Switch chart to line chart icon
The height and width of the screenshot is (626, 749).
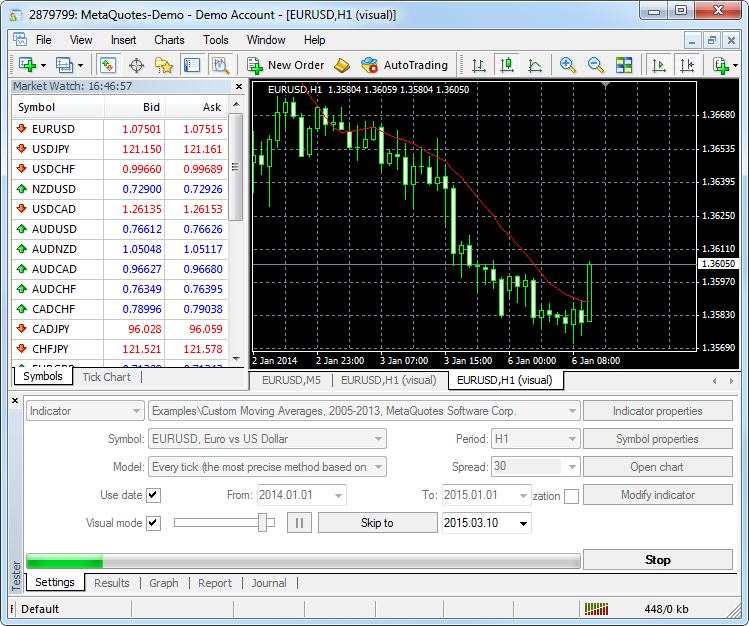coord(535,65)
